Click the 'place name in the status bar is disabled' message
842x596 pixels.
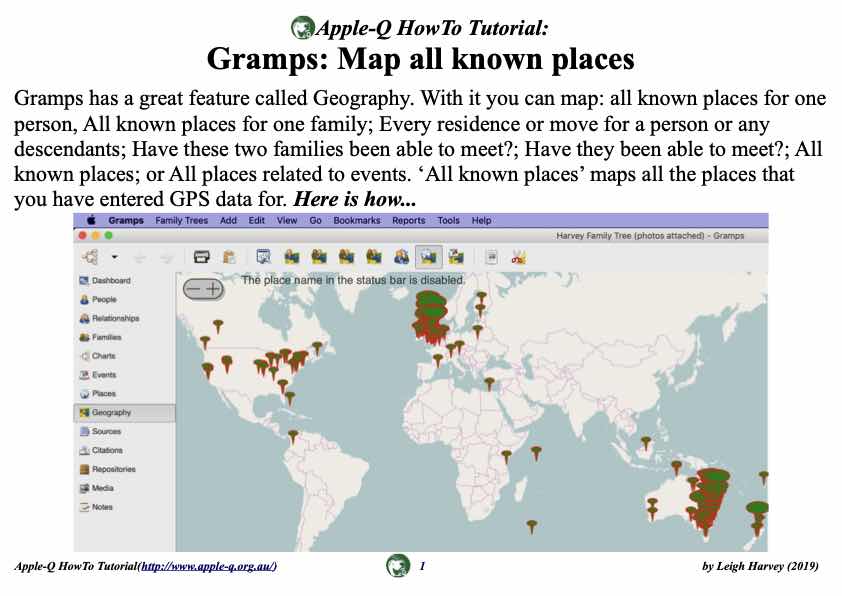[352, 280]
